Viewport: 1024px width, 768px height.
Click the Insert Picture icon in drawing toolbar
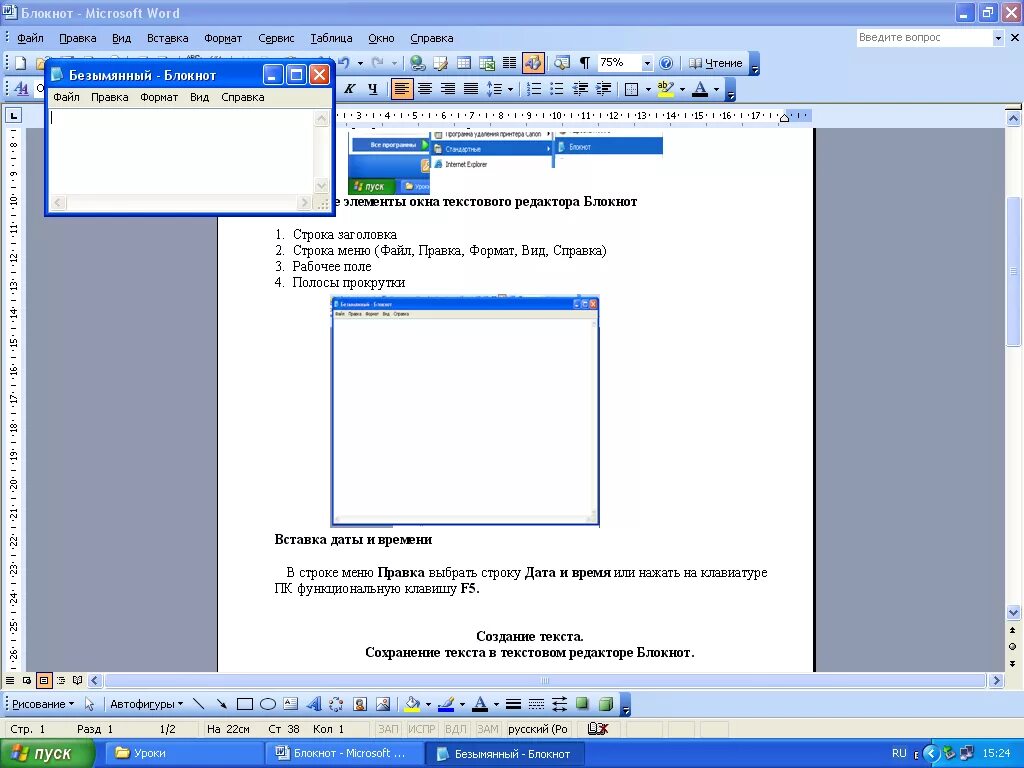pos(383,704)
